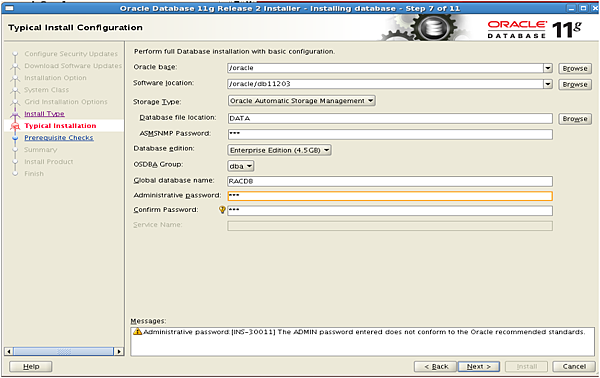Minimize the installer window
This screenshot has width=600, height=378.
(x=572, y=8)
